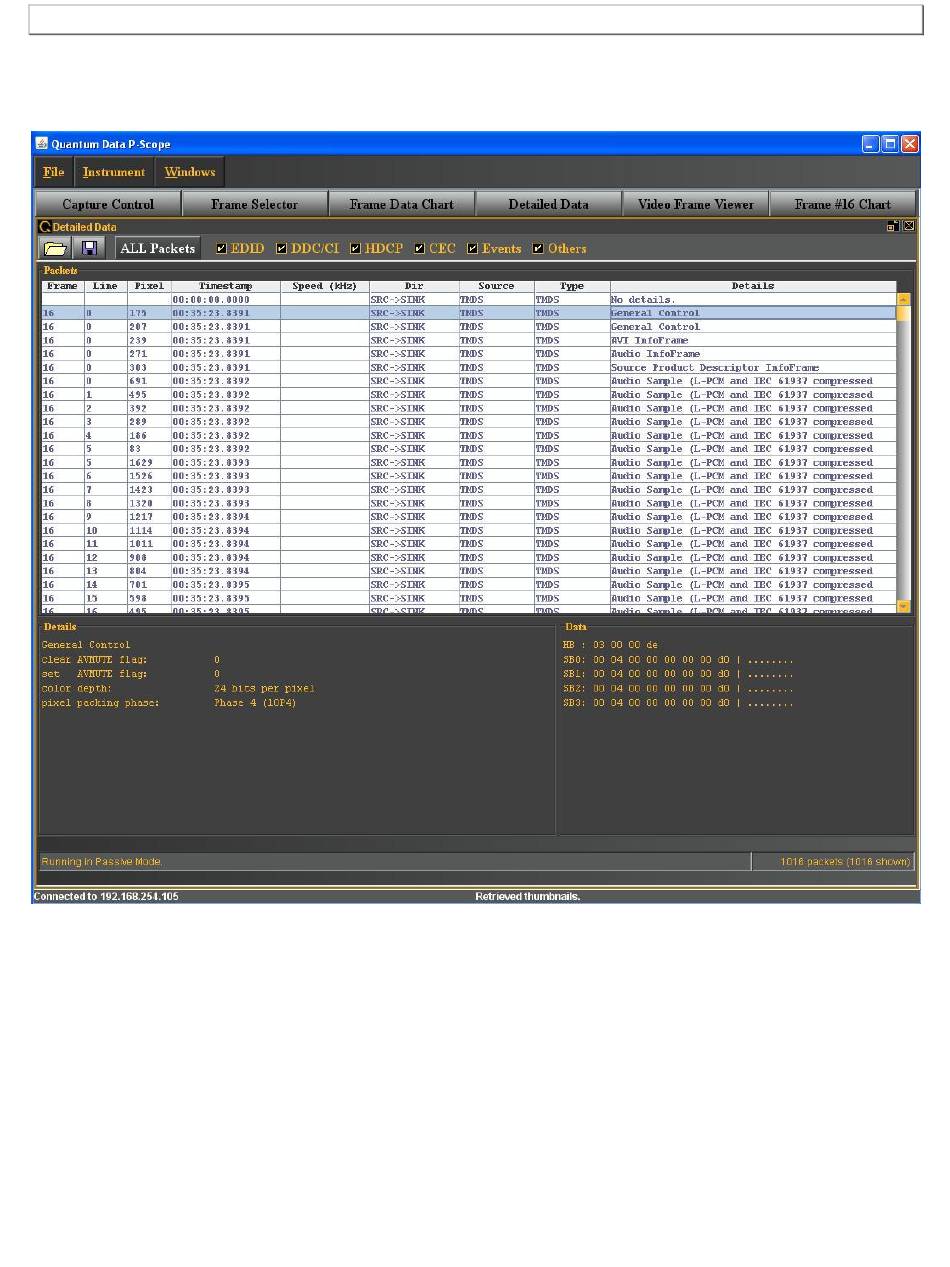Click the 'Running in Passive Mode.' status text
Screen dimensions: 950x1267
(101, 861)
